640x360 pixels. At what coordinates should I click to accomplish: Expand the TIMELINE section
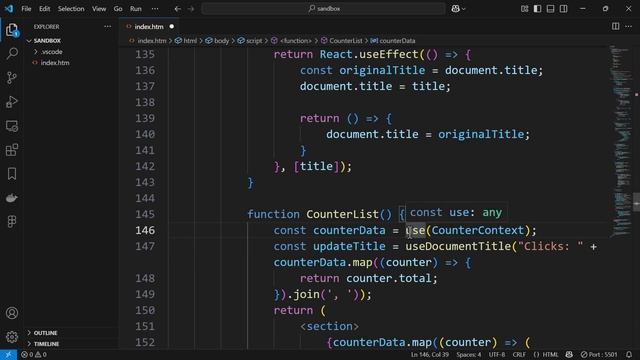point(46,344)
